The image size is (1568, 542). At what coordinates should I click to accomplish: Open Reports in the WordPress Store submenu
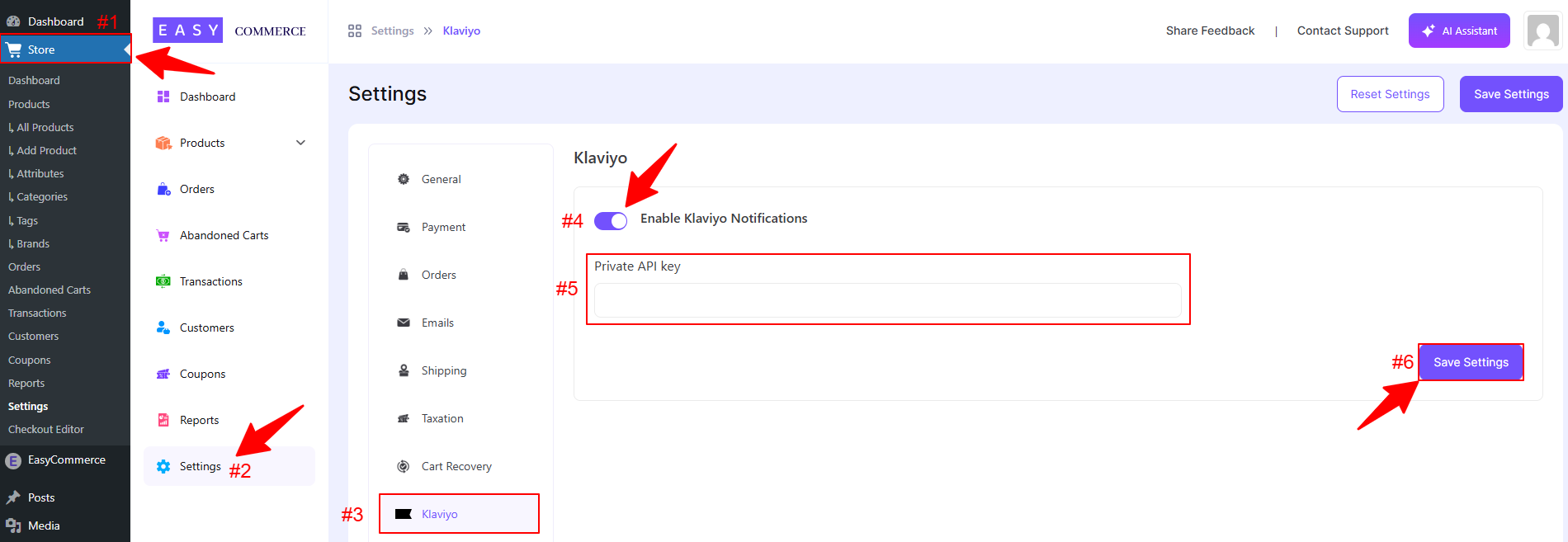click(x=26, y=383)
